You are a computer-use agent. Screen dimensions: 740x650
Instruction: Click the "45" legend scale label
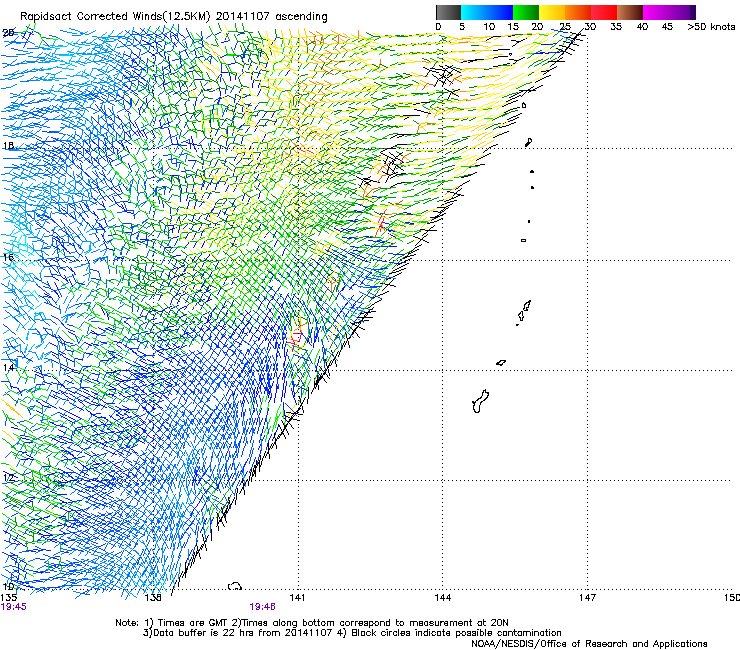pos(667,27)
